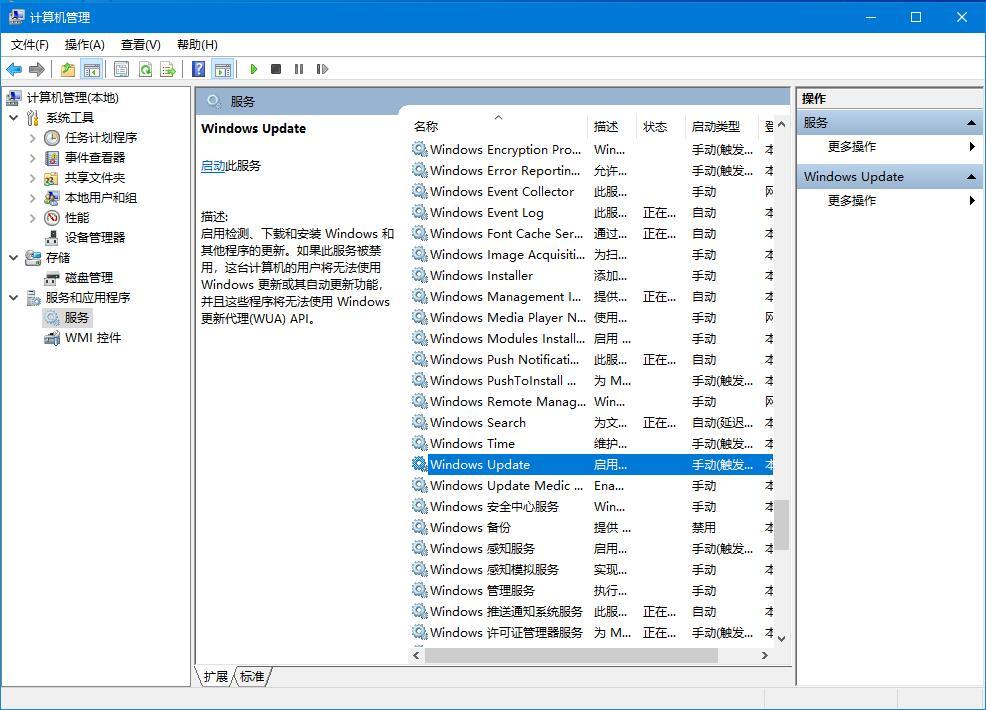Image resolution: width=986 pixels, height=710 pixels.
Task: Expand the 事件查看器 node
Action: coord(33,158)
